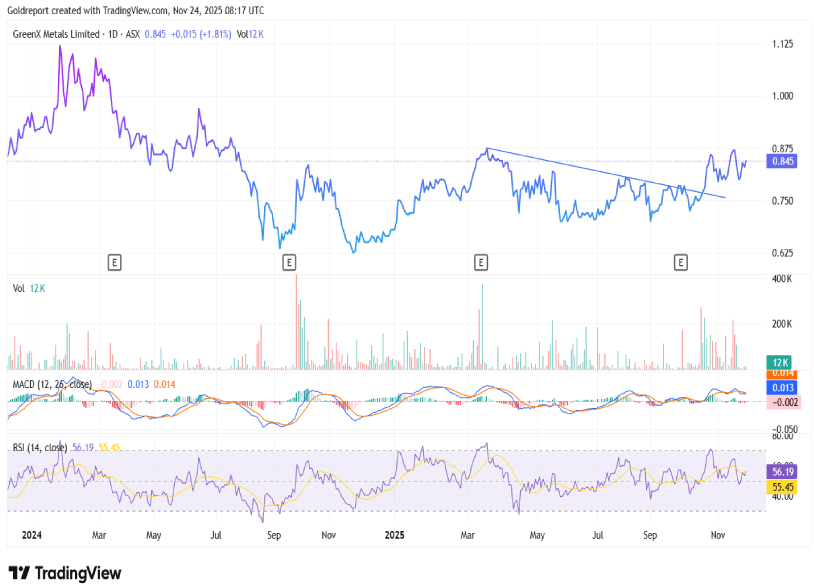Open the earnings E marker near September 2024
The height and width of the screenshot is (585, 814).
click(289, 262)
